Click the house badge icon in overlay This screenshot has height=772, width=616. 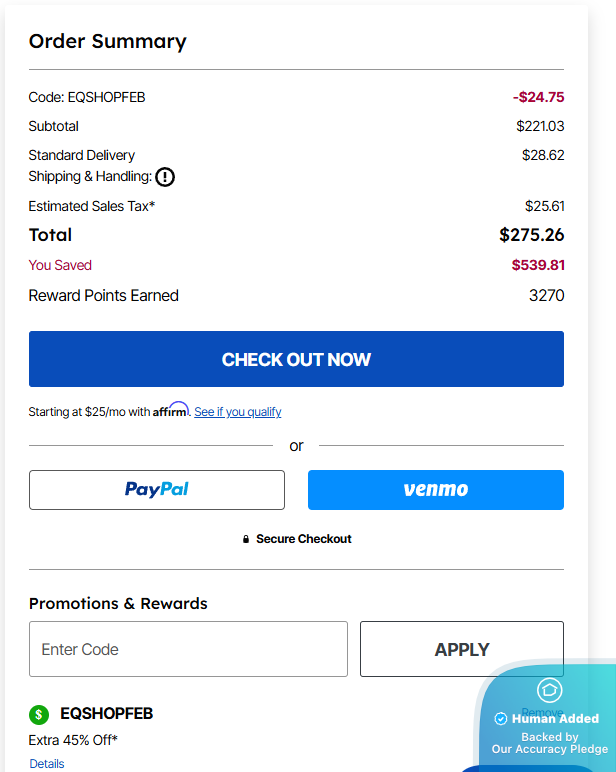(549, 690)
